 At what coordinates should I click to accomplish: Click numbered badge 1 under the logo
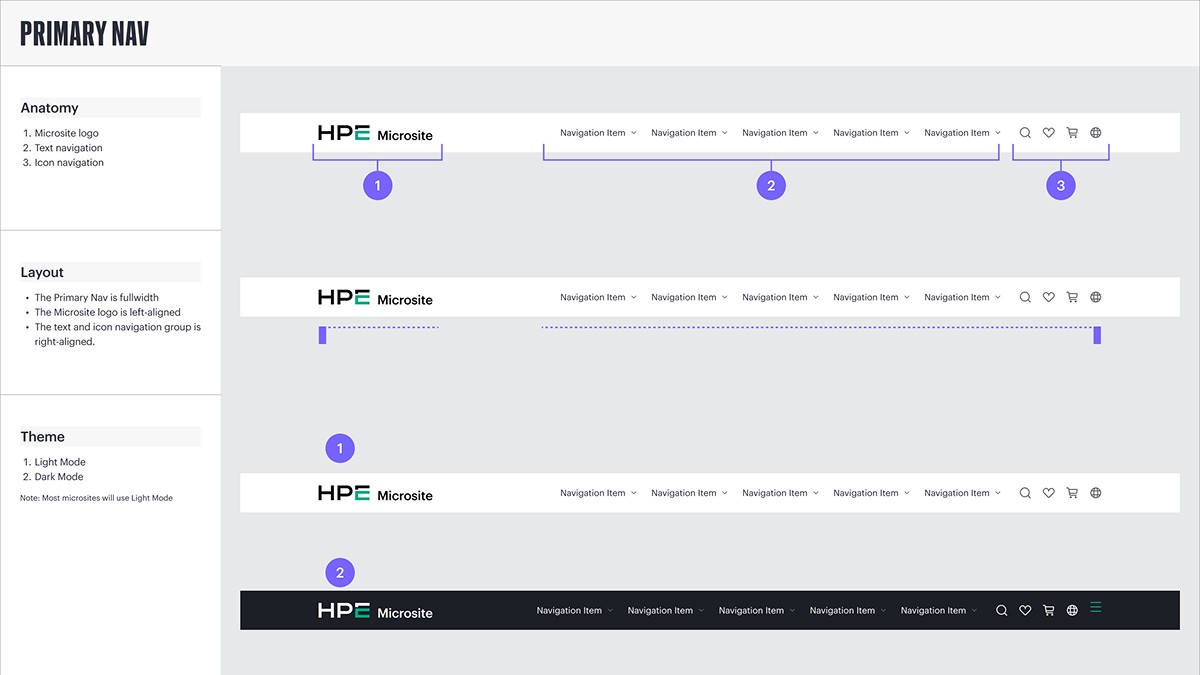(377, 184)
